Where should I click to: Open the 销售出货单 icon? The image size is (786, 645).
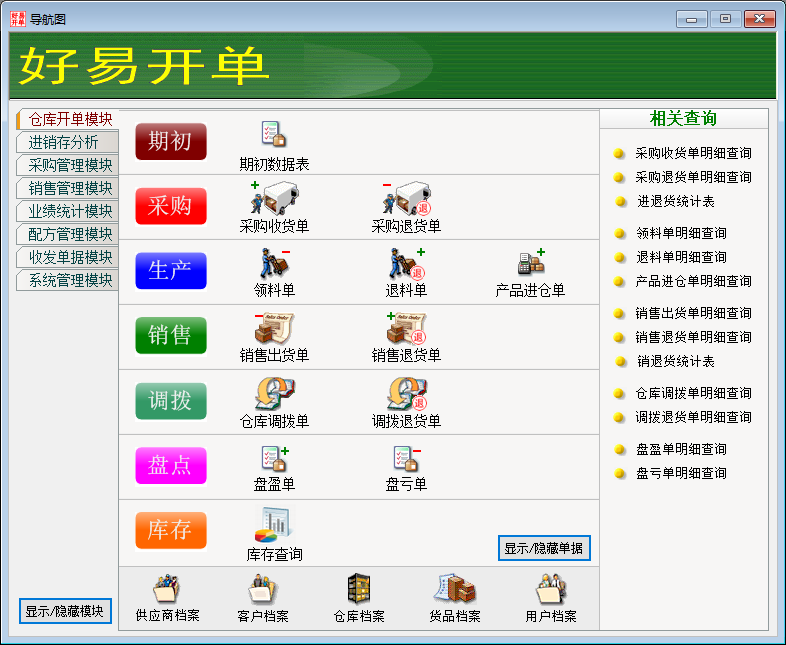[274, 328]
